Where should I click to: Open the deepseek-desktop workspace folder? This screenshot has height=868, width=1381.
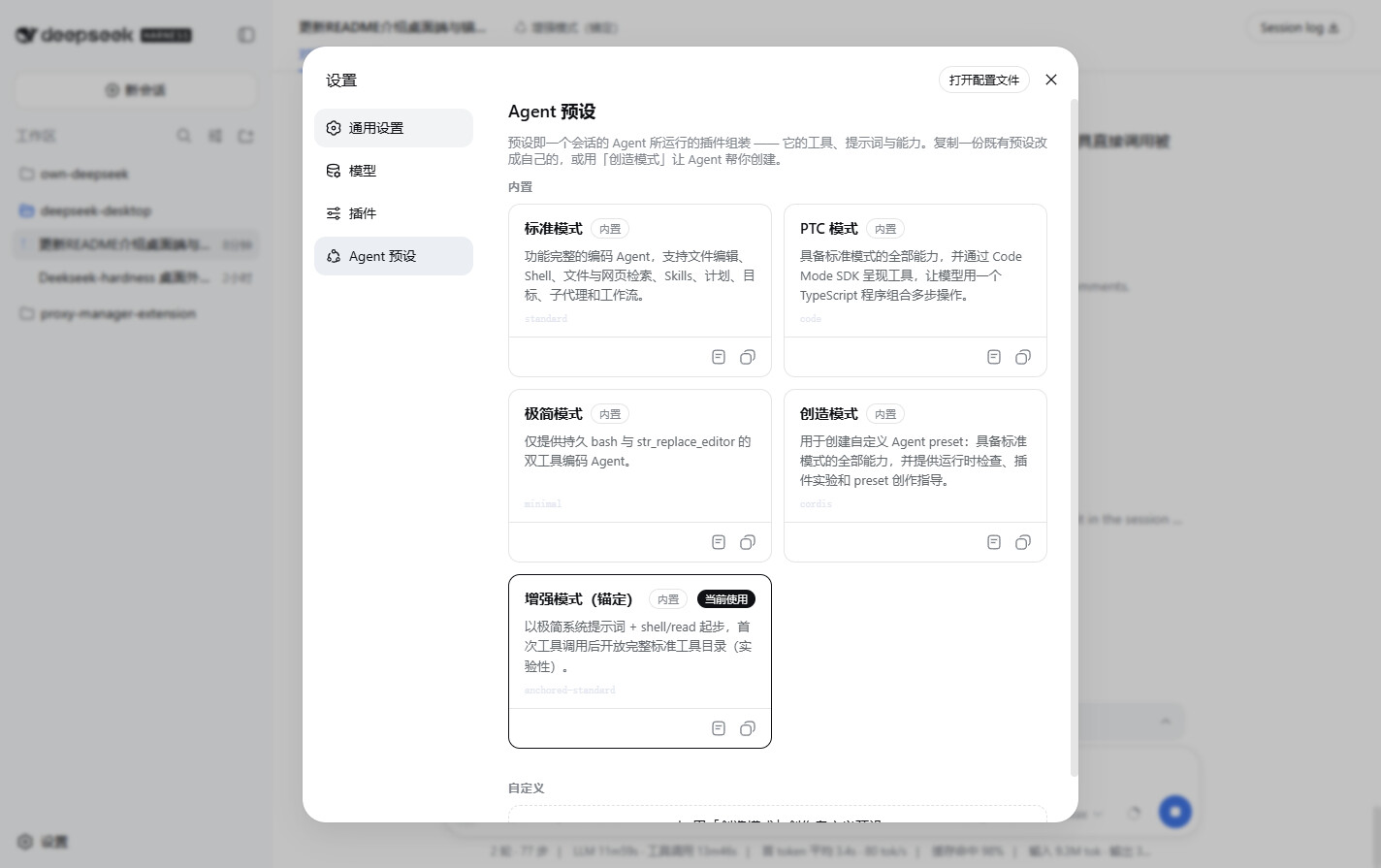(137, 210)
